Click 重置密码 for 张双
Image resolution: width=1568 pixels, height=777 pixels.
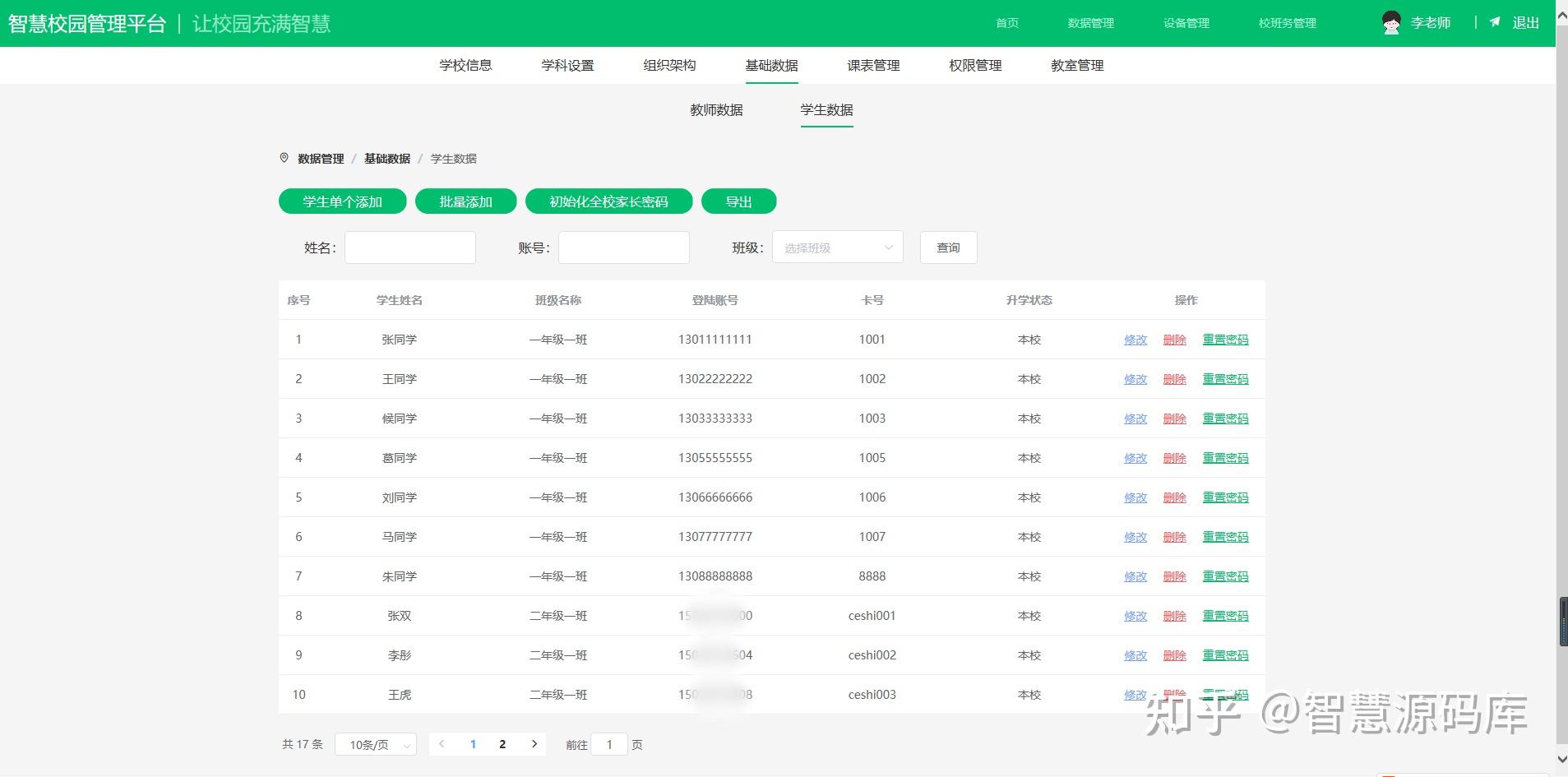(x=1226, y=616)
